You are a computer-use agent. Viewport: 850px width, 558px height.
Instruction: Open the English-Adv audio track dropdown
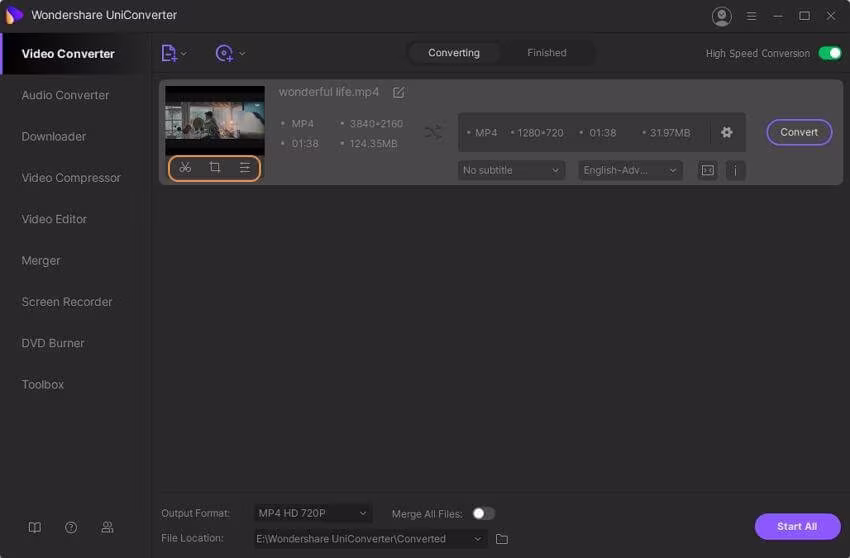tap(630, 170)
